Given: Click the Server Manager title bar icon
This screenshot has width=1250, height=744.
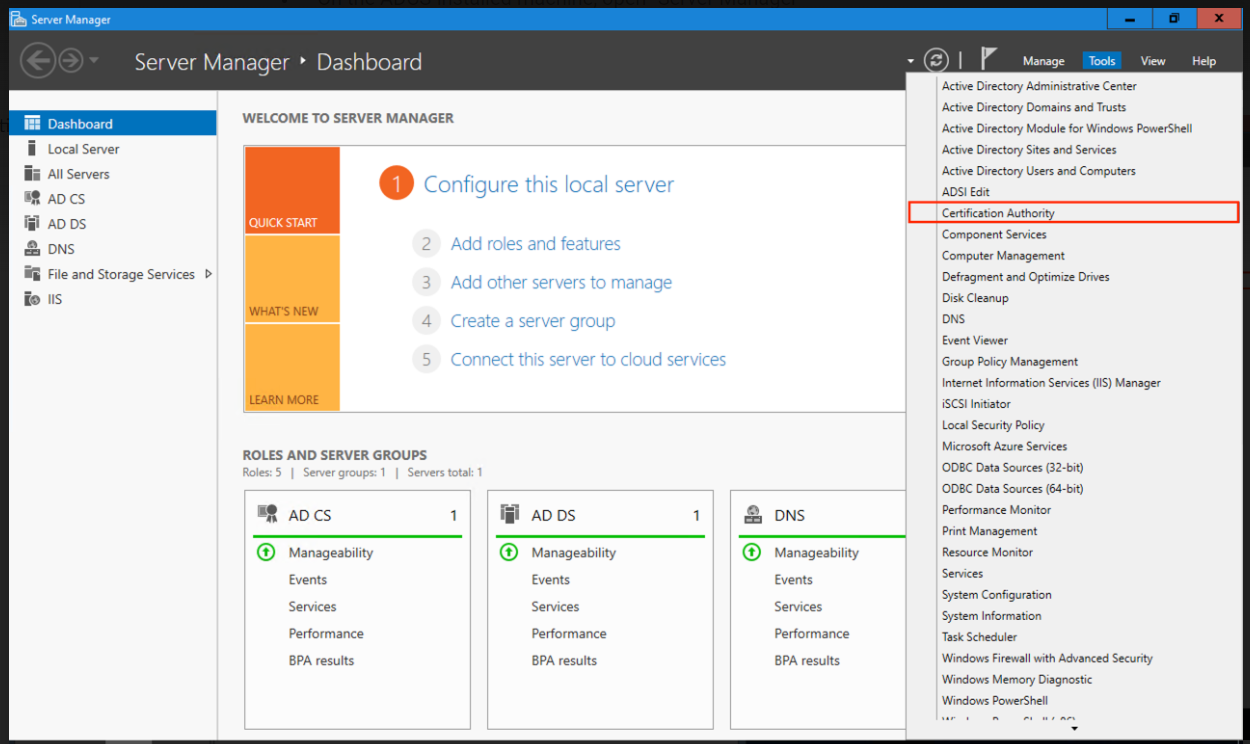Looking at the screenshot, I should [18, 19].
